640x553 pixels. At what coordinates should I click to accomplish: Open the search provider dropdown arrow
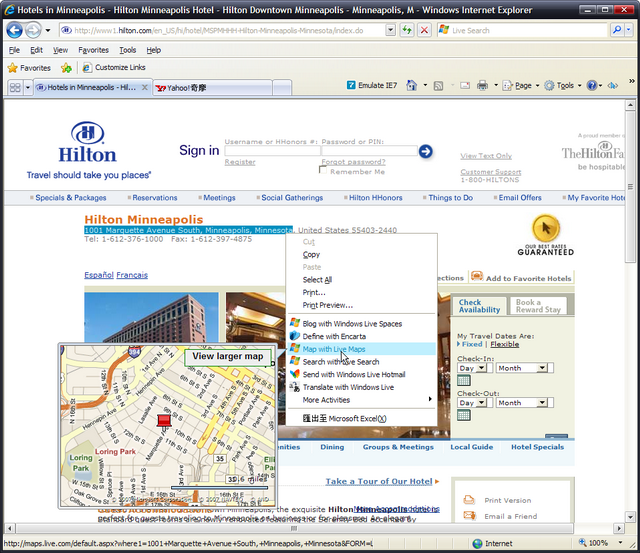tap(629, 30)
